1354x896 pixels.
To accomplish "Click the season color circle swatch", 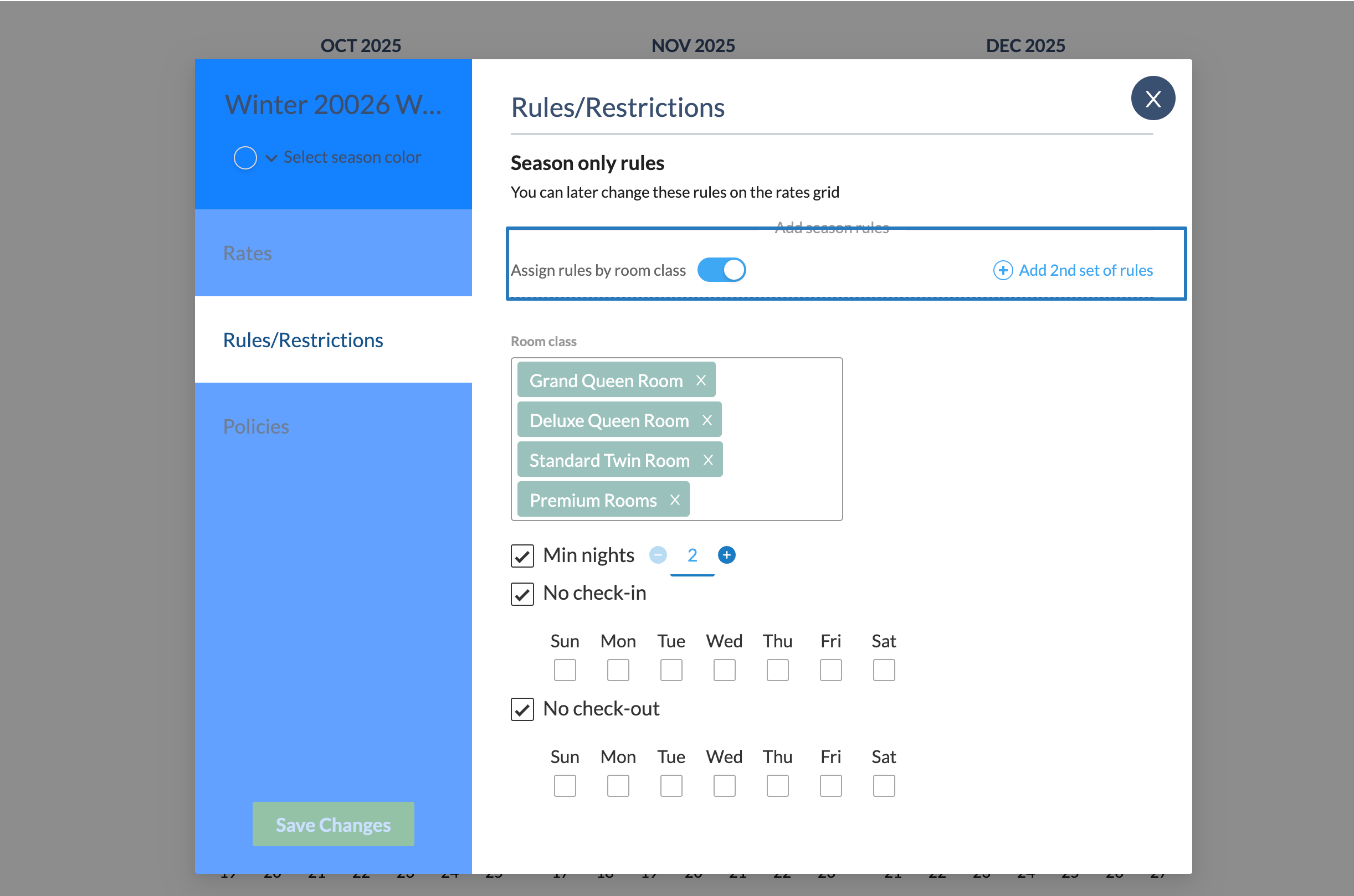I will tap(245, 158).
